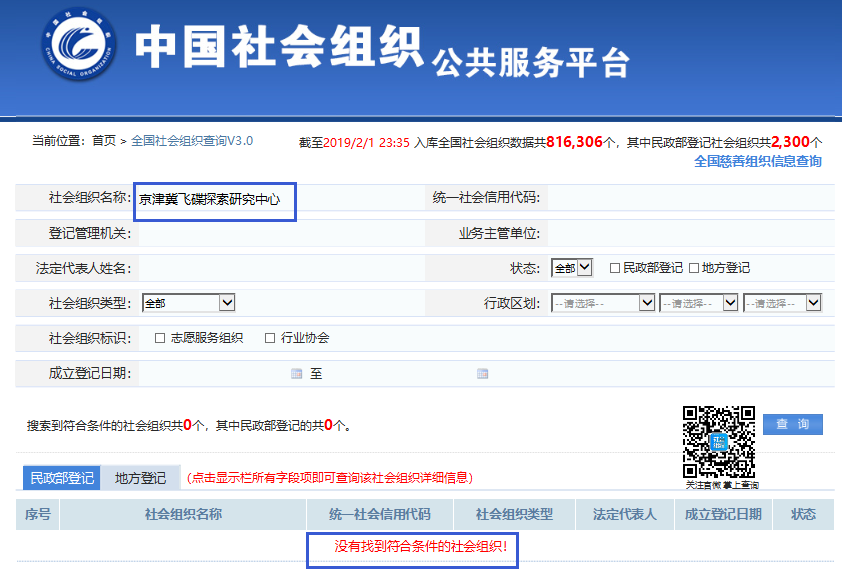Open the second 行政区划 dropdown
This screenshot has width=842, height=573.
(699, 303)
